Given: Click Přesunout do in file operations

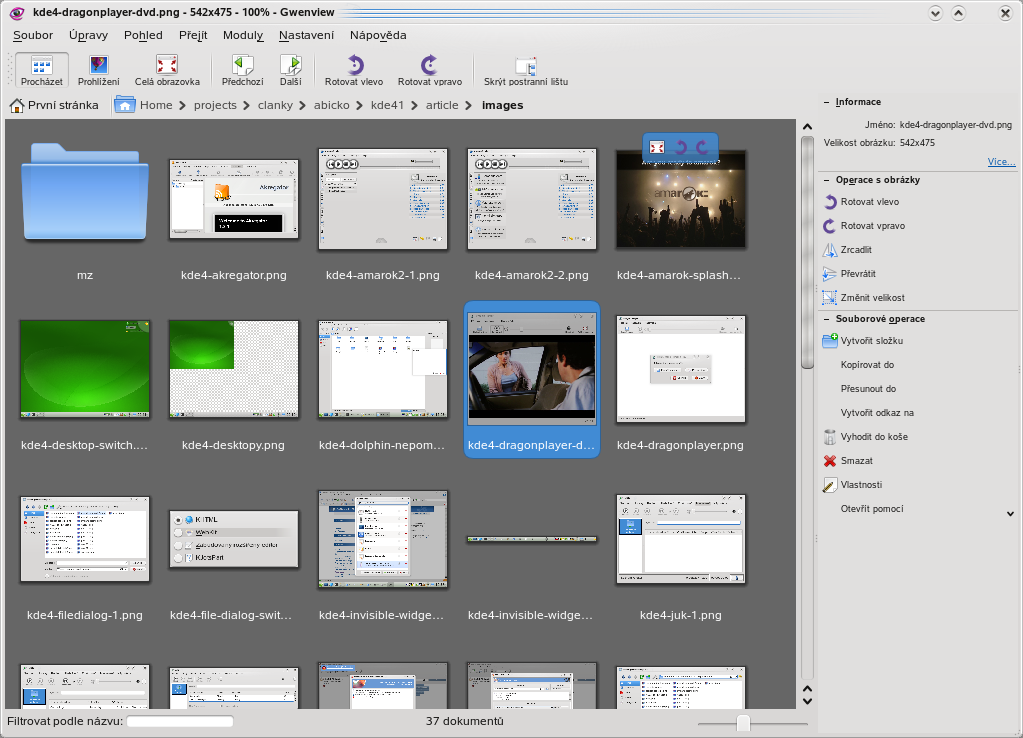Looking at the screenshot, I should pyautogui.click(x=868, y=389).
